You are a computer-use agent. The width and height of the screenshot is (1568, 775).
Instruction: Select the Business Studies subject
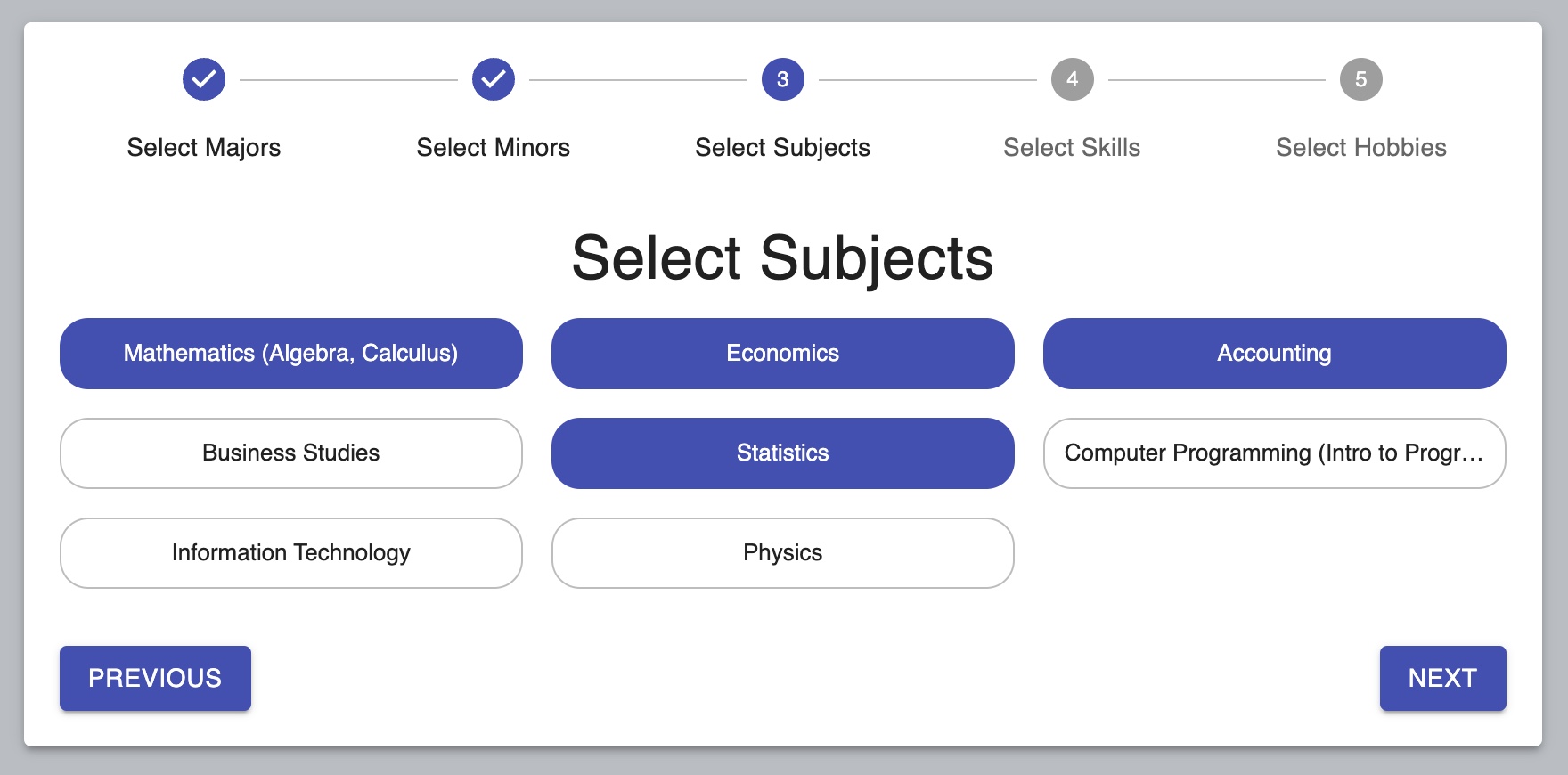pyautogui.click(x=291, y=453)
